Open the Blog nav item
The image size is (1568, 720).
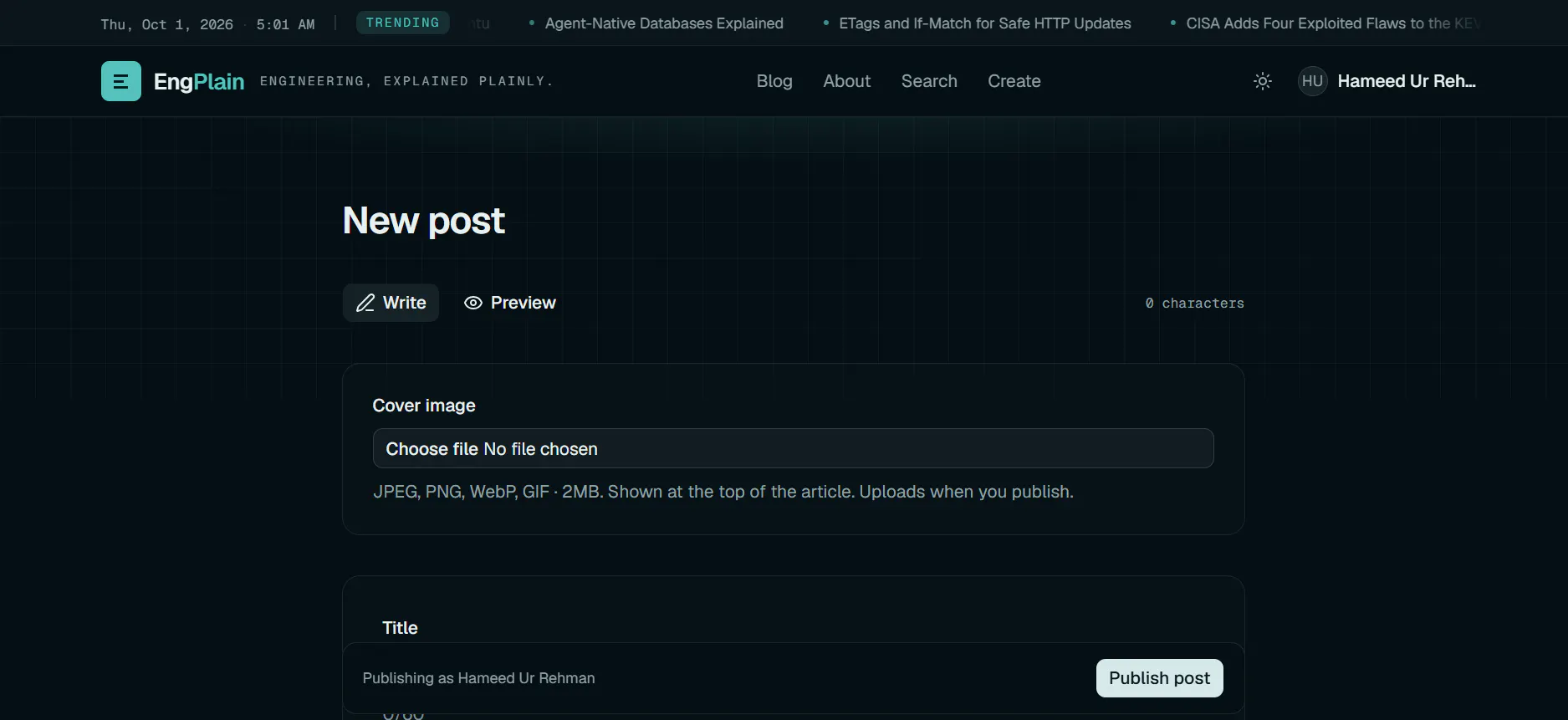[x=774, y=81]
